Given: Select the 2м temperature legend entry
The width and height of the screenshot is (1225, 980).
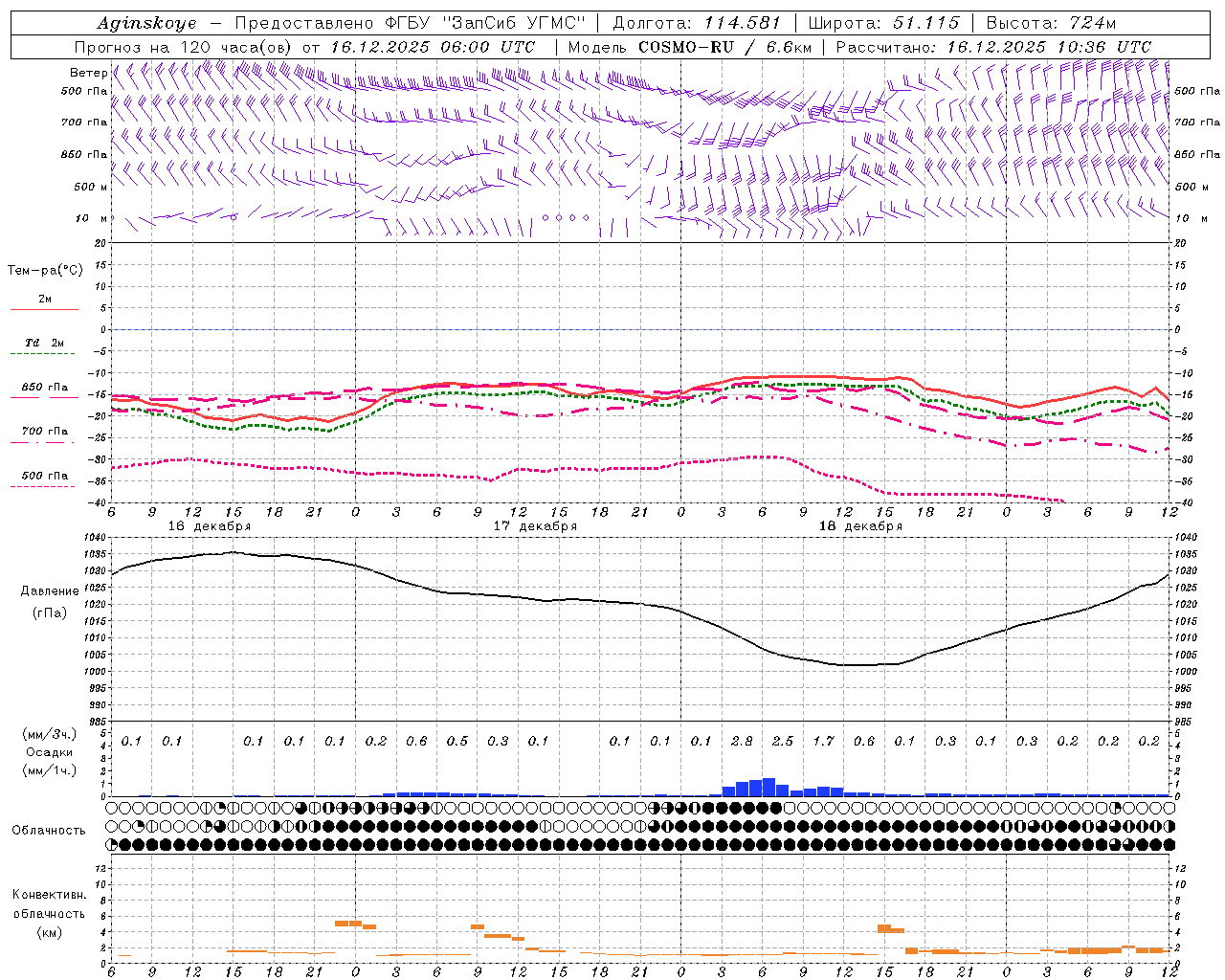Looking at the screenshot, I should [45, 300].
